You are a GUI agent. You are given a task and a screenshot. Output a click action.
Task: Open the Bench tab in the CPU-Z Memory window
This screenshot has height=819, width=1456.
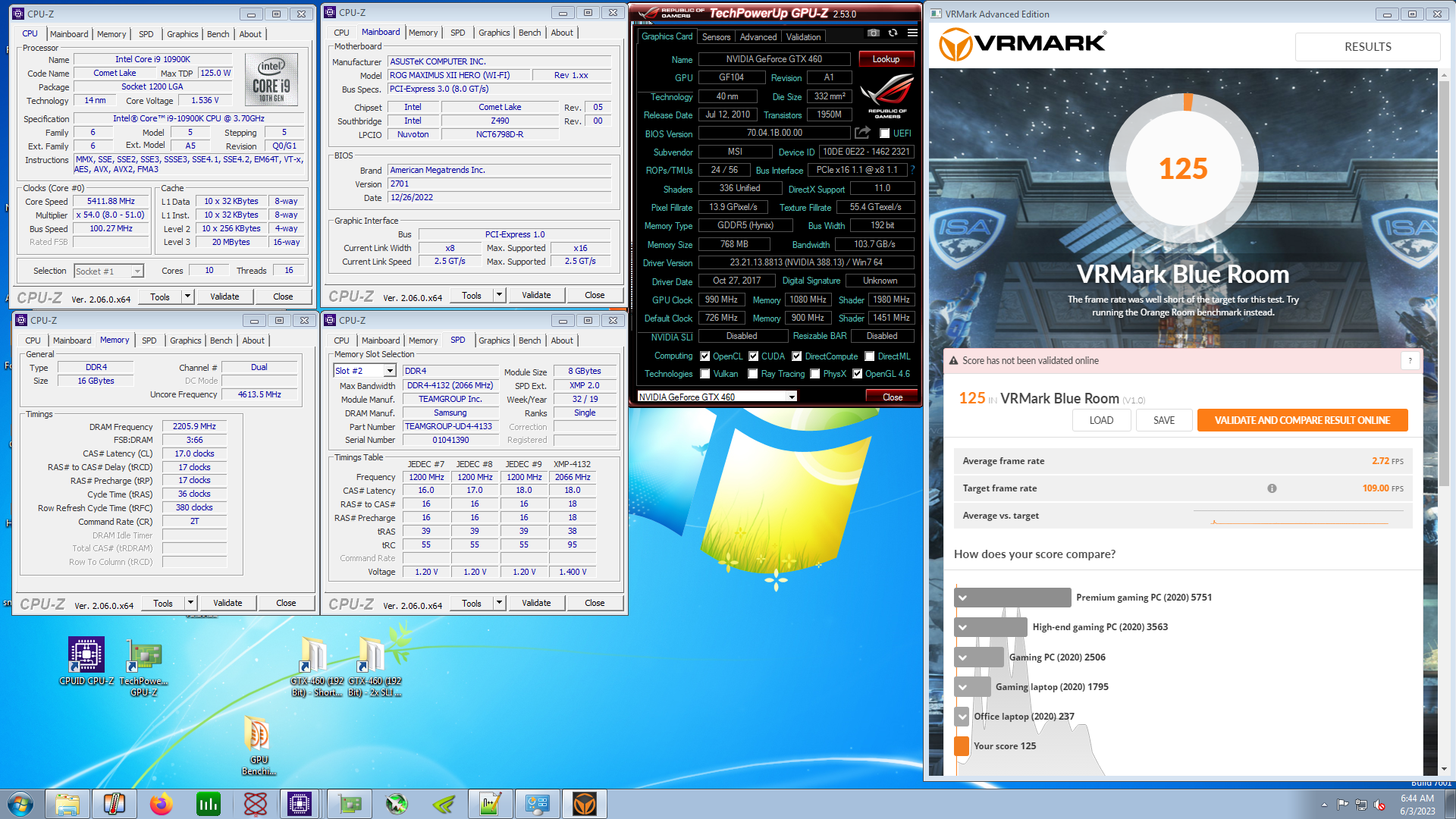(x=221, y=340)
